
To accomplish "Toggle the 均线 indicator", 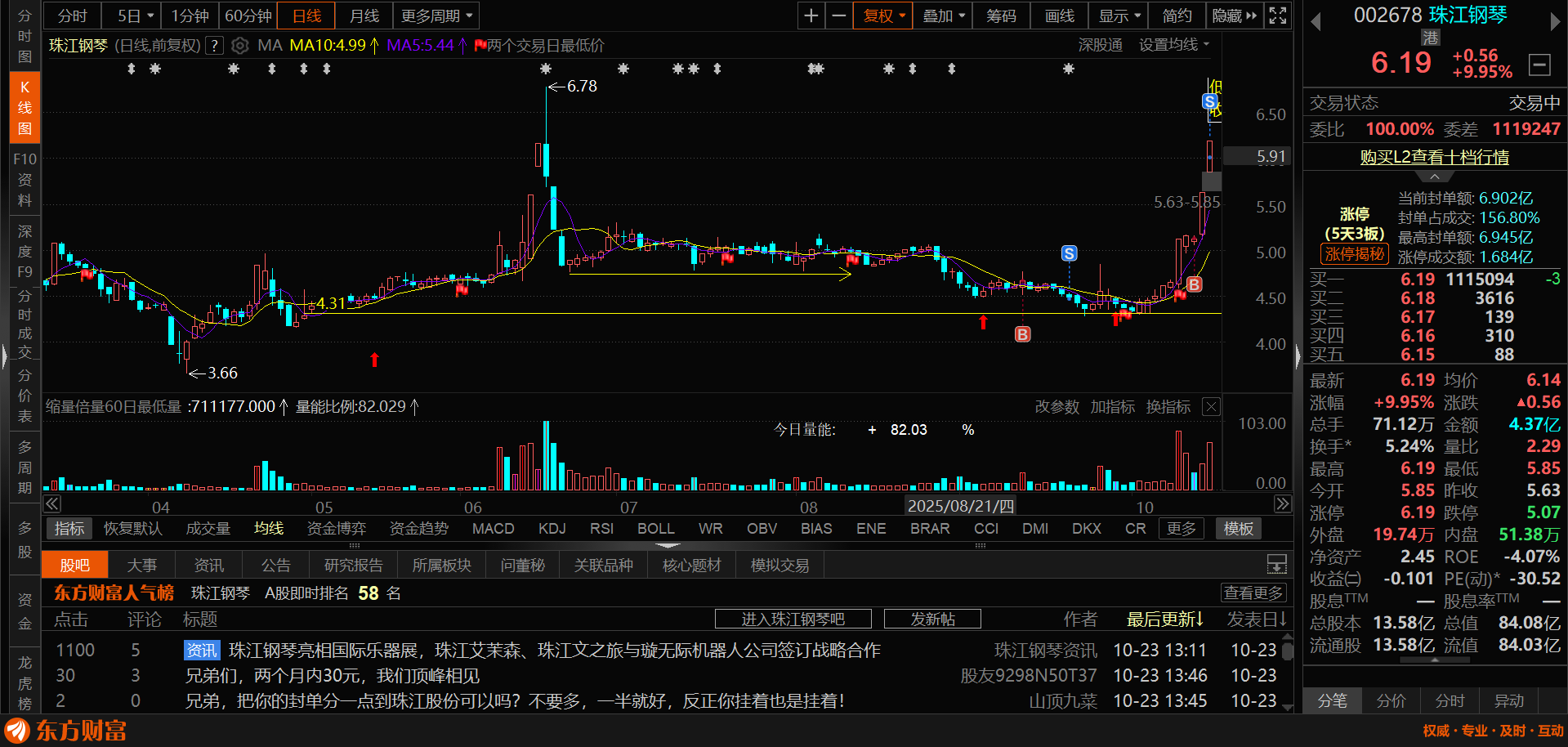I will click(x=269, y=529).
